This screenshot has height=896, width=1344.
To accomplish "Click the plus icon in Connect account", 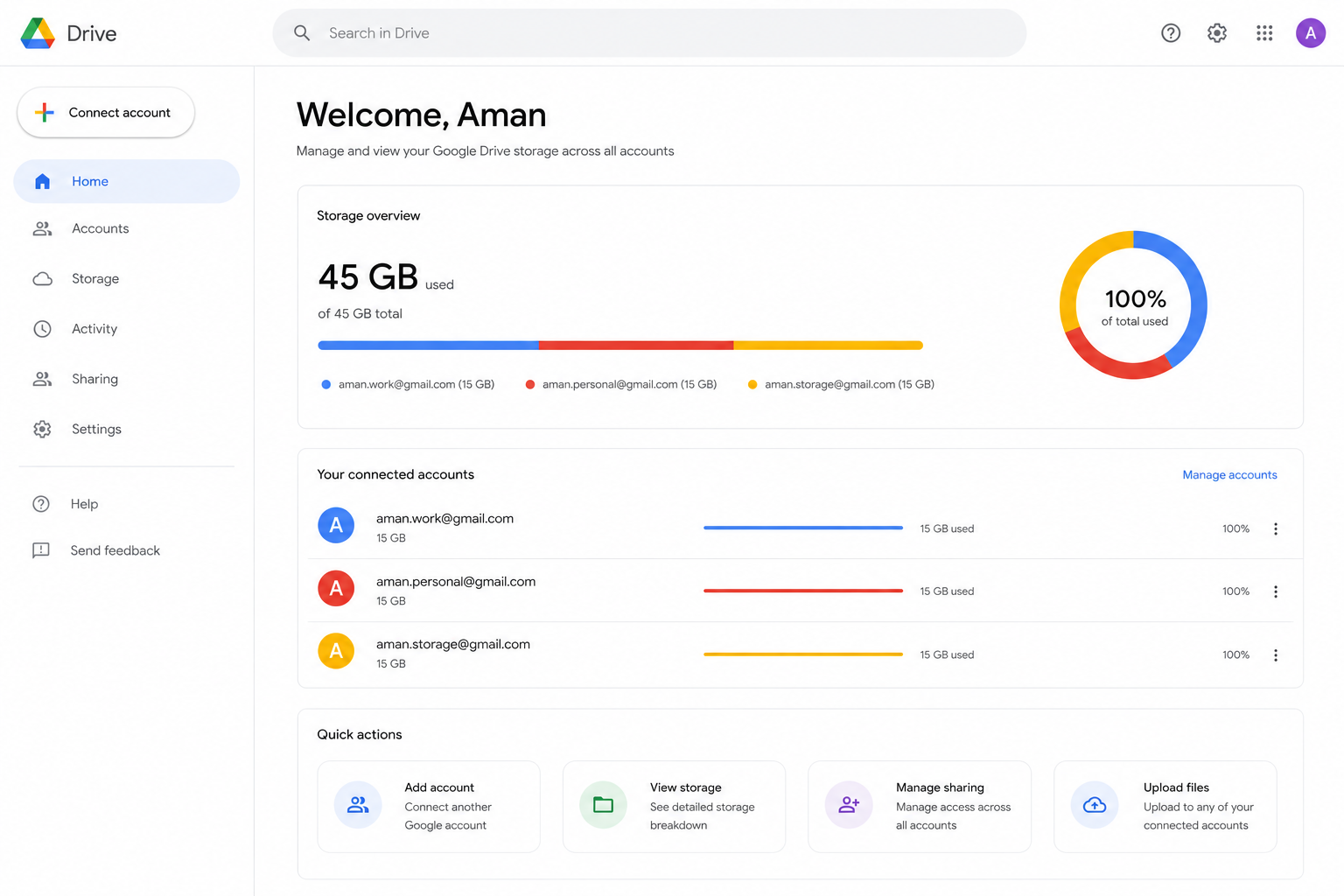I will tap(45, 113).
